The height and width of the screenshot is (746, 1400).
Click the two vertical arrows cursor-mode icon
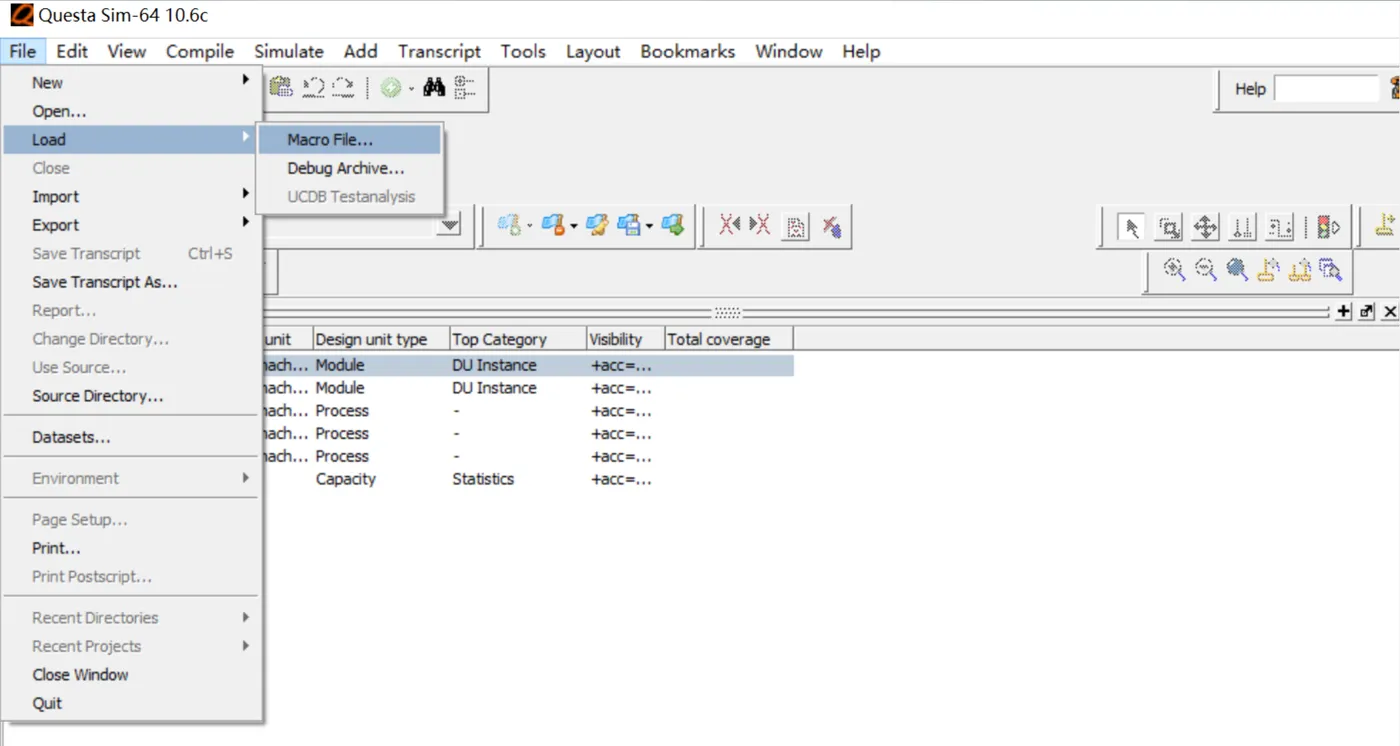(x=1242, y=228)
